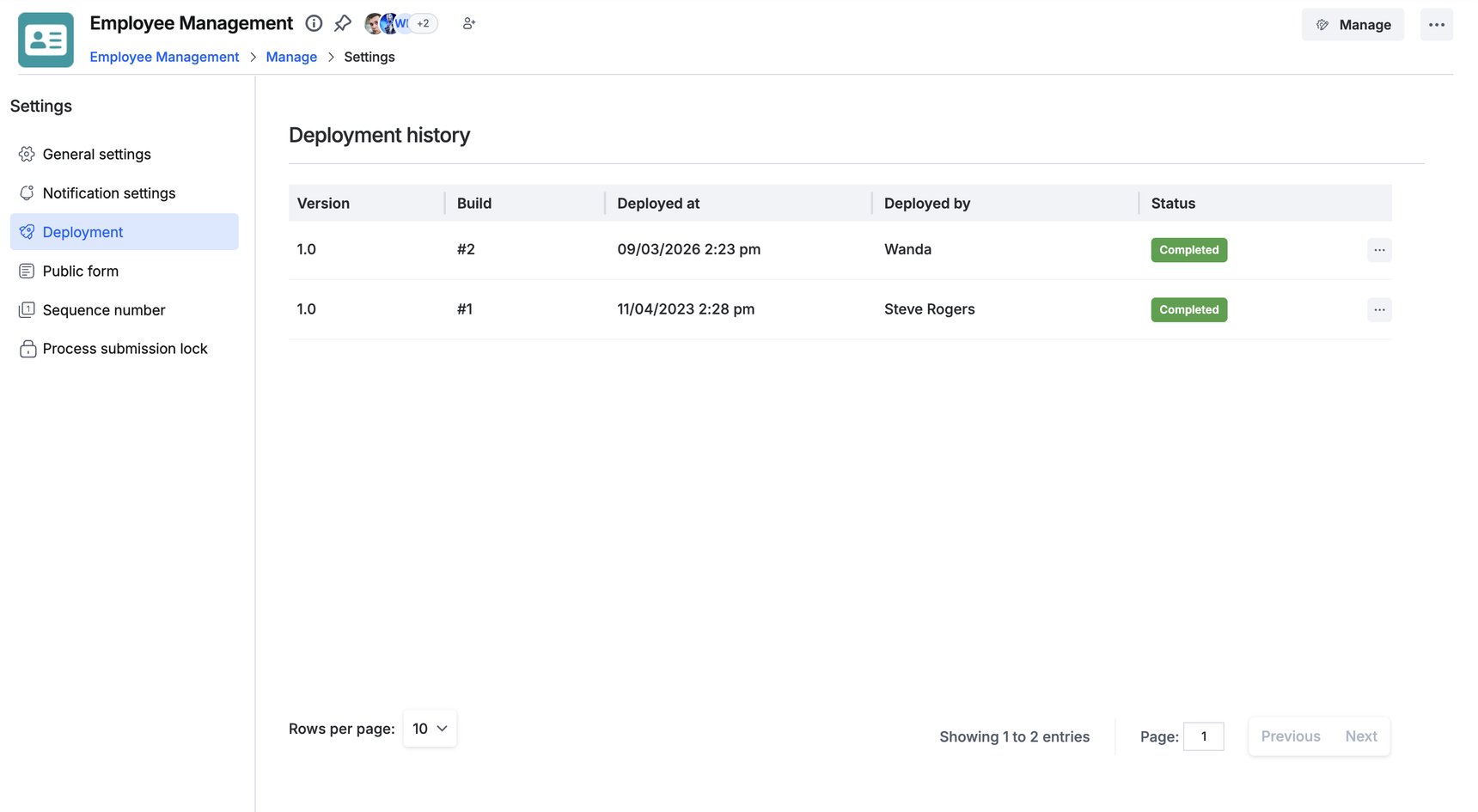Open Sequence number settings

click(103, 310)
